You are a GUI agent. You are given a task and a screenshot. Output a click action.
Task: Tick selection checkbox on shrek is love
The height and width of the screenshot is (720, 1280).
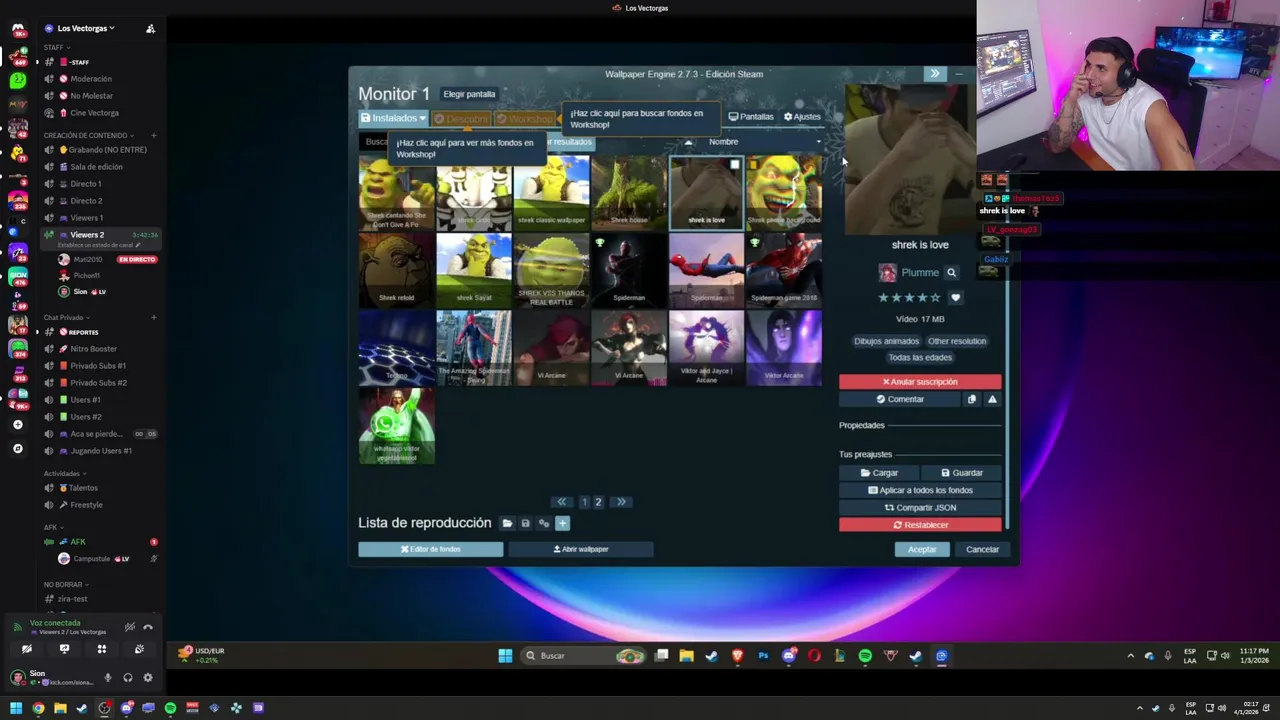(x=735, y=165)
